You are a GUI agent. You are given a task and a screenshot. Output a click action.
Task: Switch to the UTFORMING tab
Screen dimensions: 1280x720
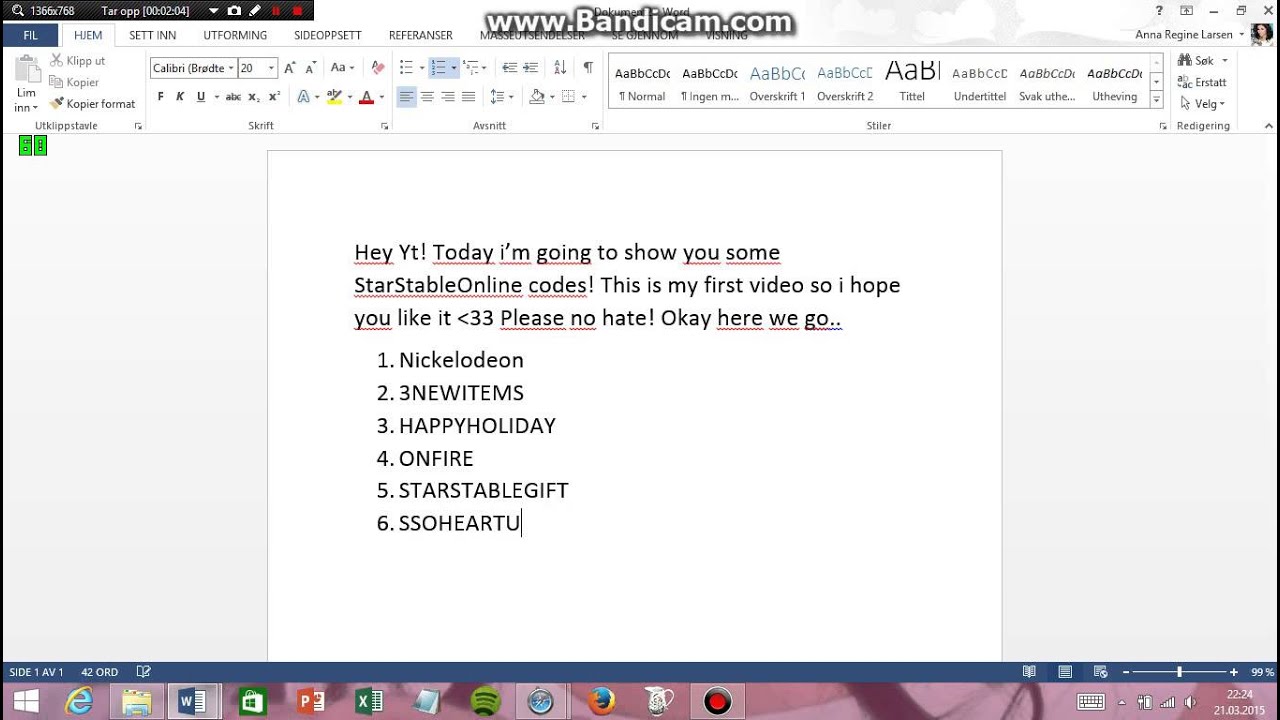coord(235,35)
